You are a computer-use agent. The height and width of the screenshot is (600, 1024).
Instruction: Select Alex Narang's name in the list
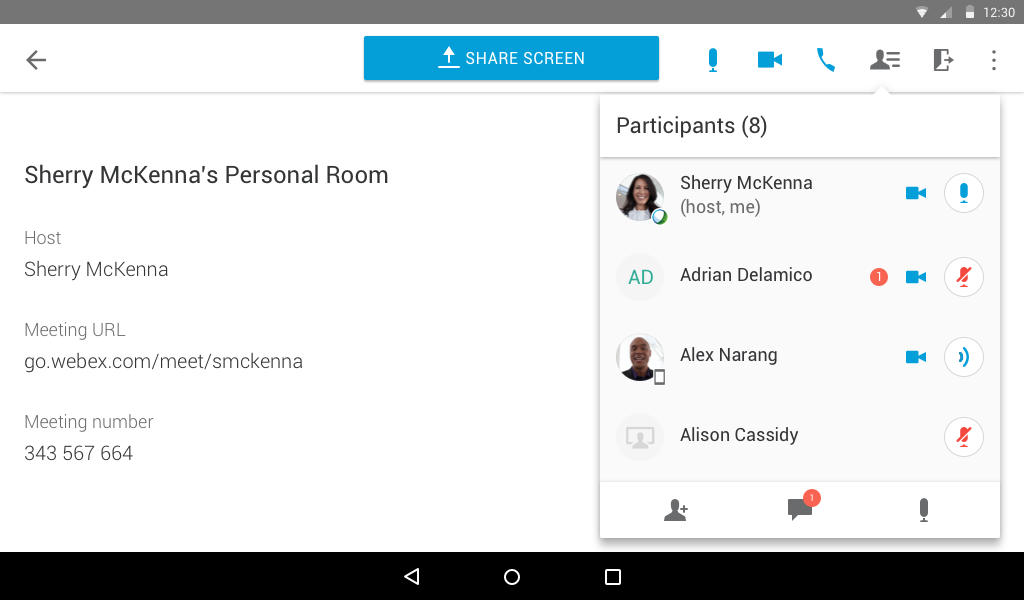728,355
